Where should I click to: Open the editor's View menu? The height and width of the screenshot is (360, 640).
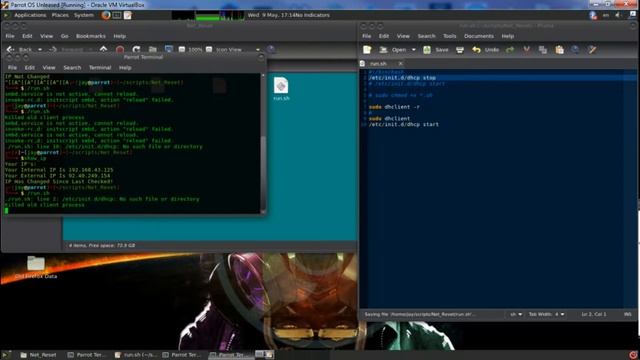(x=403, y=36)
